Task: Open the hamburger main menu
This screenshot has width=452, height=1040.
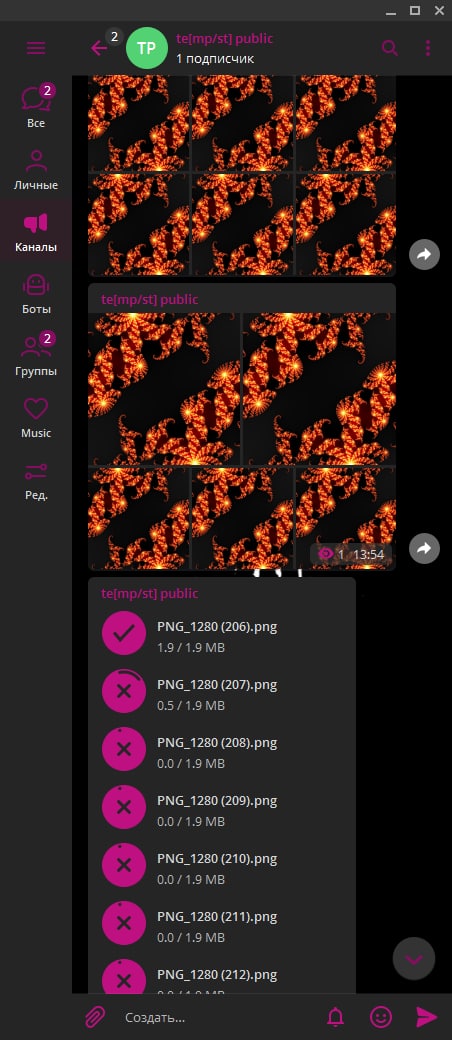Action: [x=36, y=48]
